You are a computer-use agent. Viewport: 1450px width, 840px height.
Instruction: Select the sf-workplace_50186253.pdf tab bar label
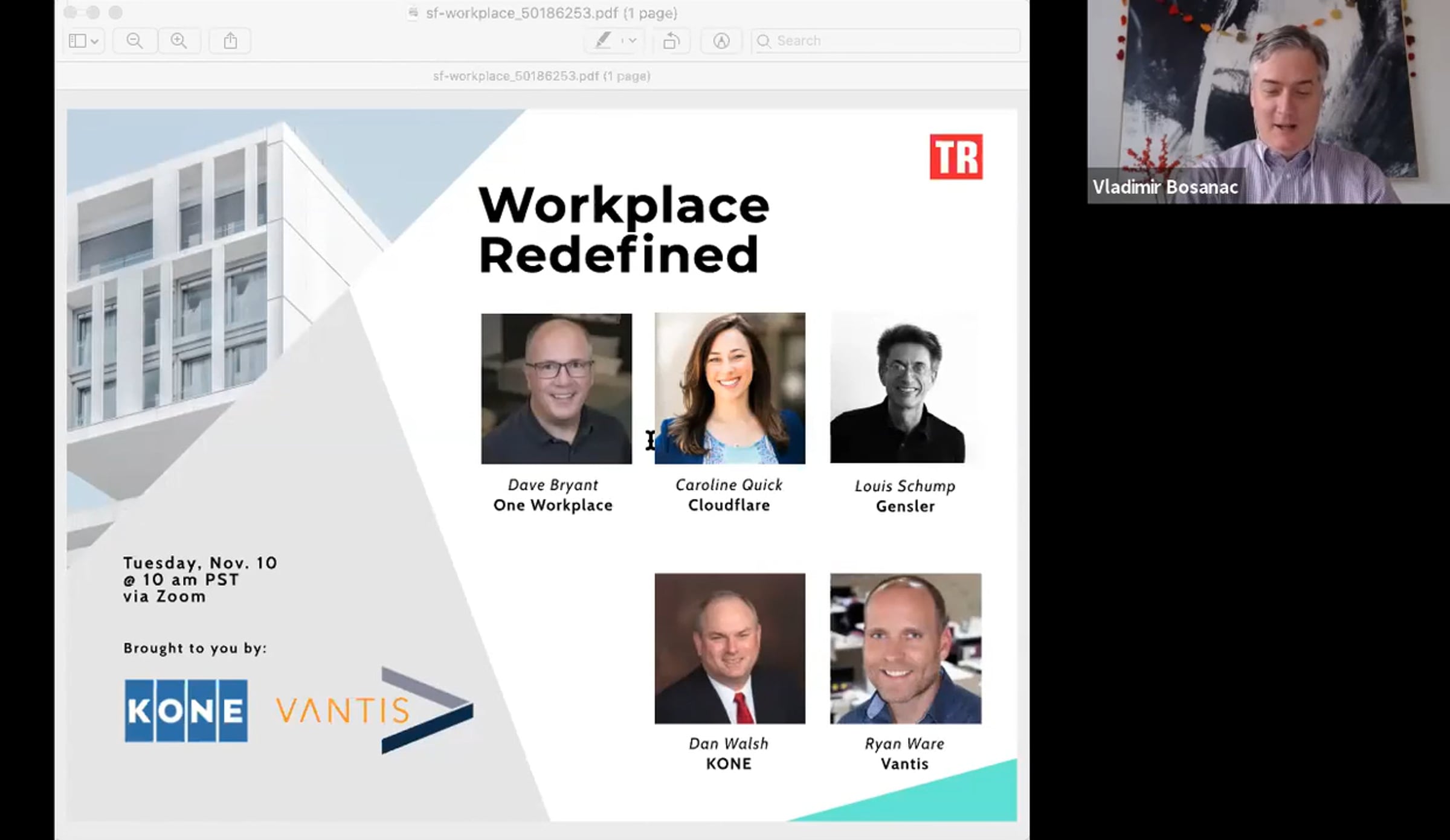pyautogui.click(x=541, y=76)
